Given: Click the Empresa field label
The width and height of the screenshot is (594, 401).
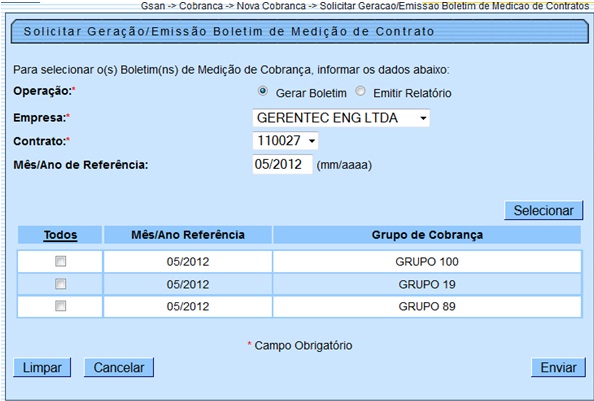Looking at the screenshot, I should pyautogui.click(x=42, y=118).
